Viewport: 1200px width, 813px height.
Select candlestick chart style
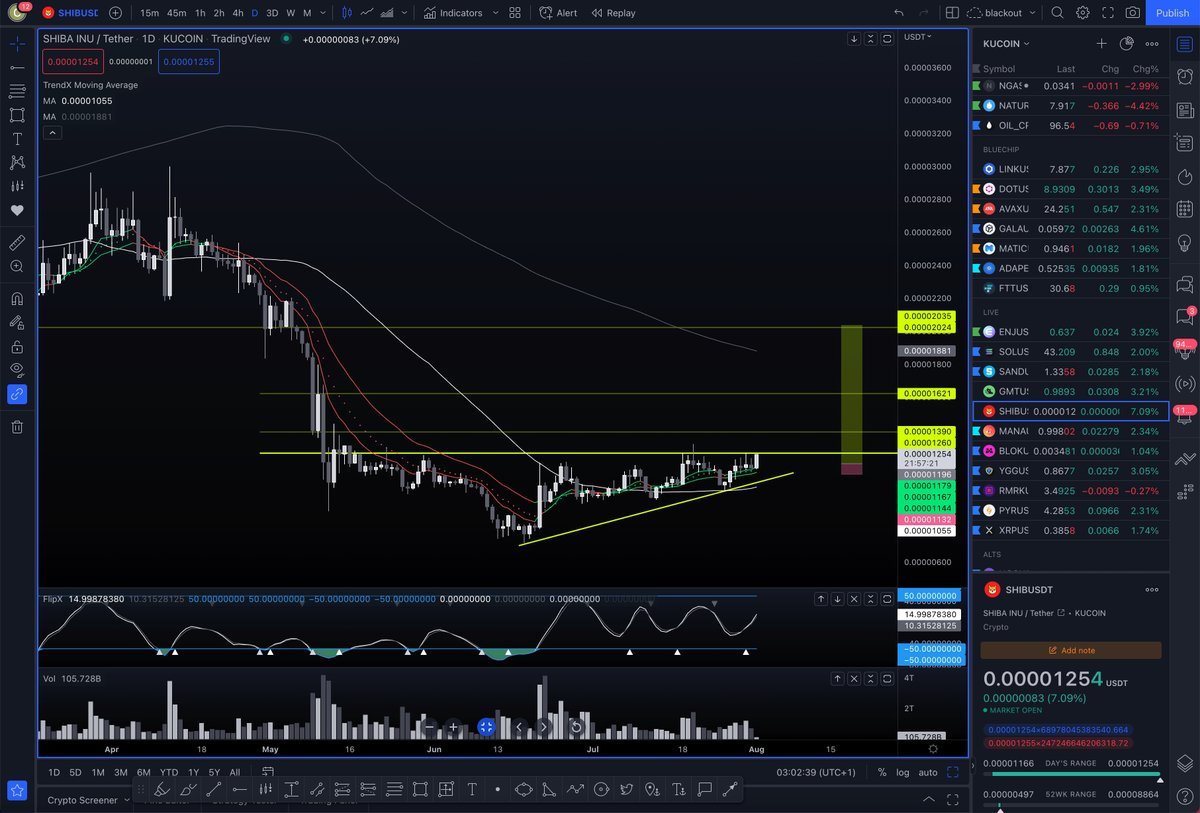click(347, 13)
